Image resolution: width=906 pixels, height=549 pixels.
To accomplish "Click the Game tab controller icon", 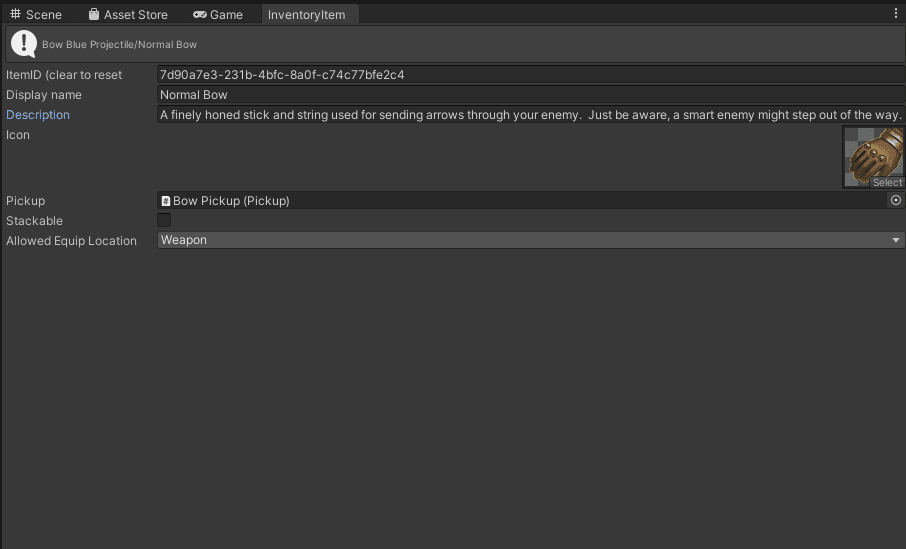I will point(200,15).
